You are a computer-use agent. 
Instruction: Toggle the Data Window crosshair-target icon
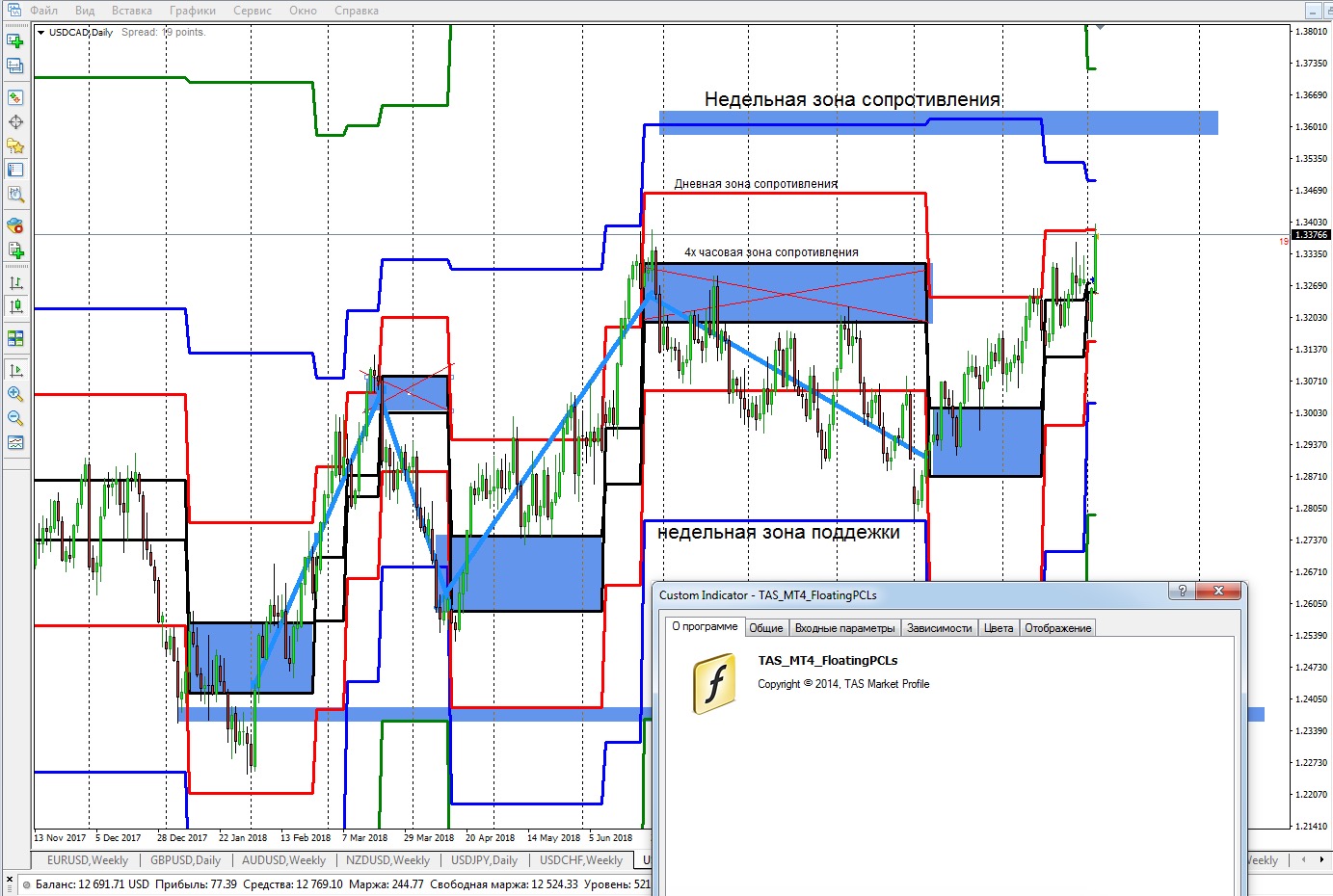coord(15,122)
